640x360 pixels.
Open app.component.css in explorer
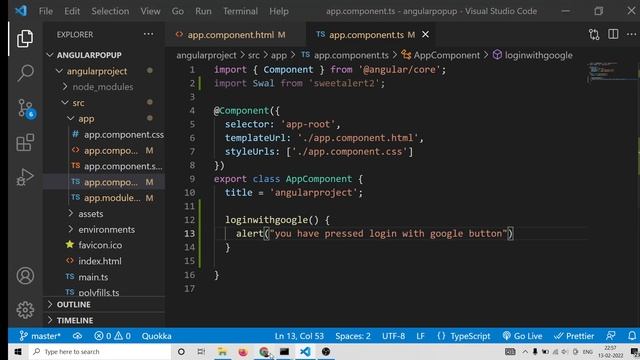coord(124,135)
